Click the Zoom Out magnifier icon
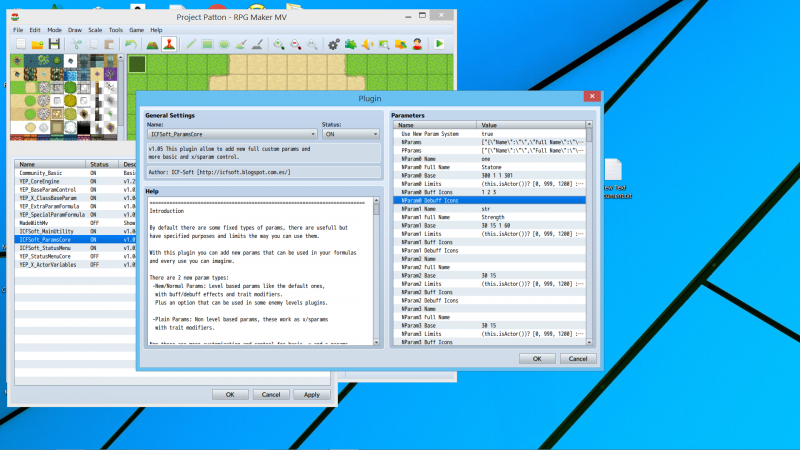 coord(295,44)
